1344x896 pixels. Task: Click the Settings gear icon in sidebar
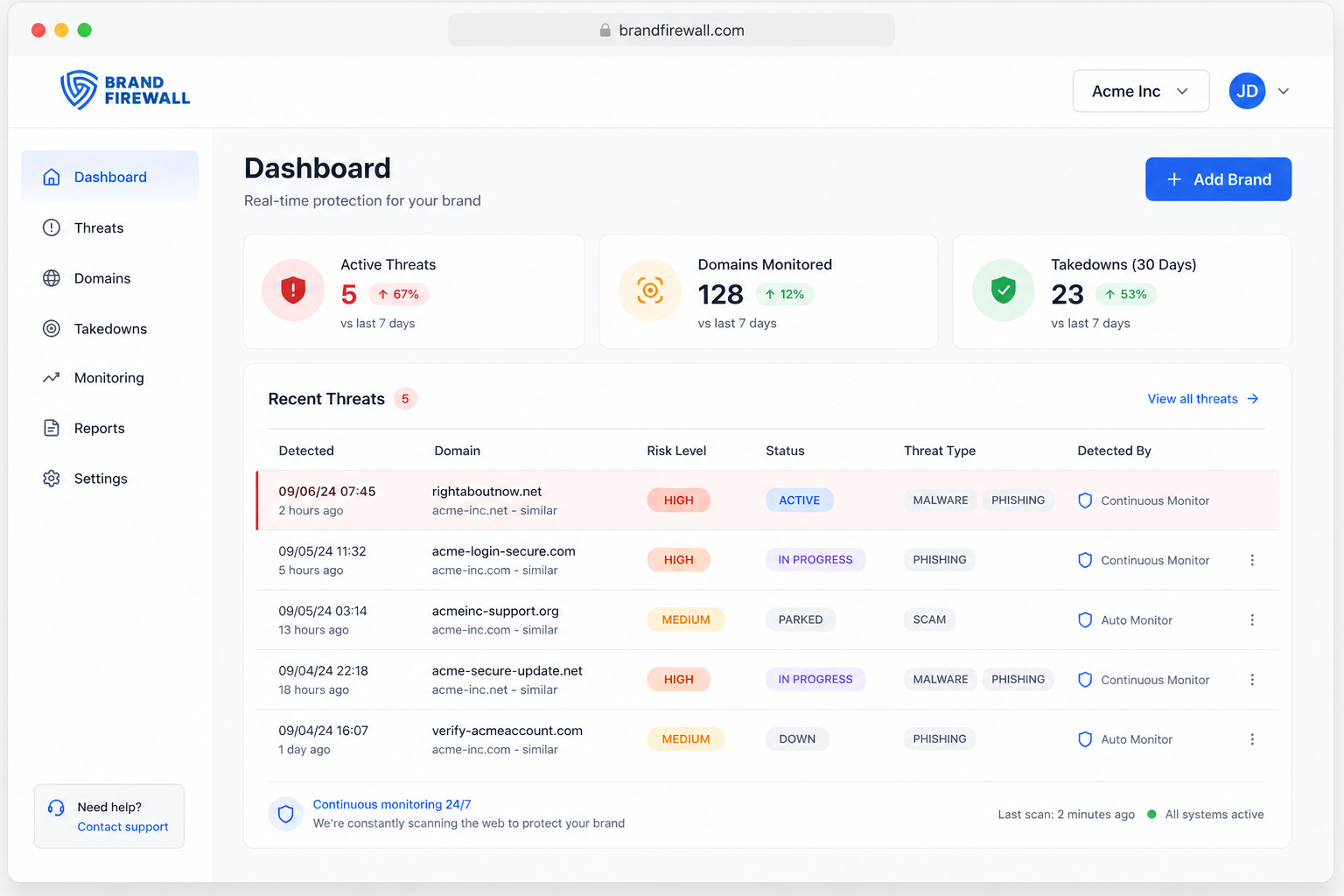pos(52,479)
